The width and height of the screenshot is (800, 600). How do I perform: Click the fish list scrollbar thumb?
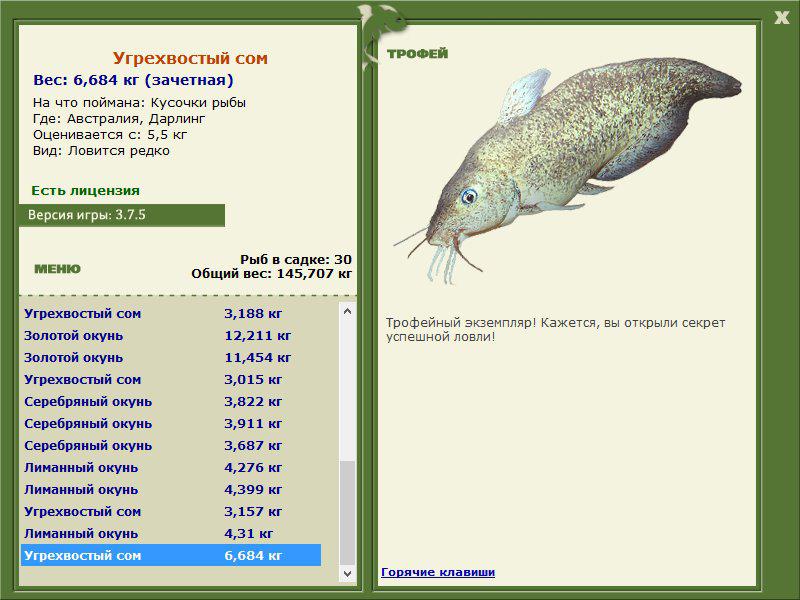click(347, 513)
